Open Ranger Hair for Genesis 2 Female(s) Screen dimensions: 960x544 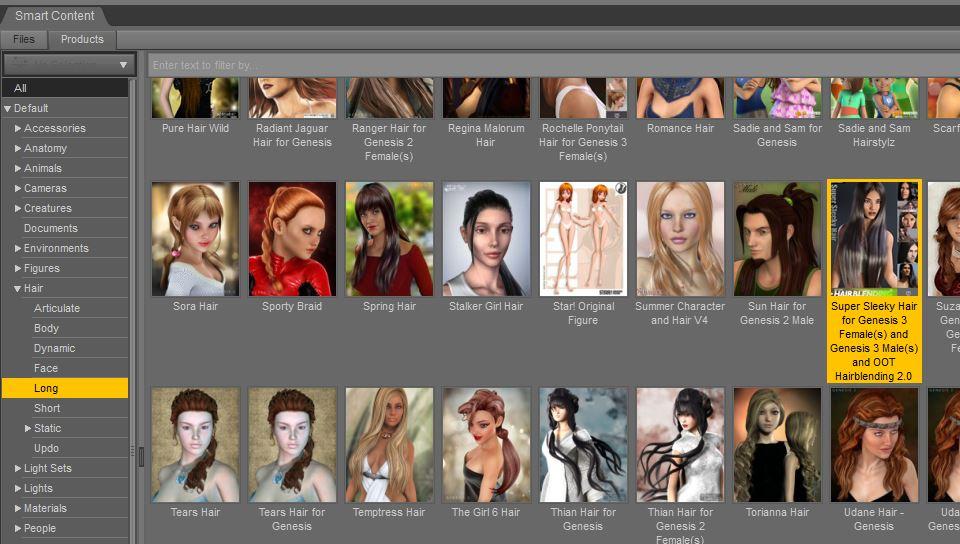[389, 98]
